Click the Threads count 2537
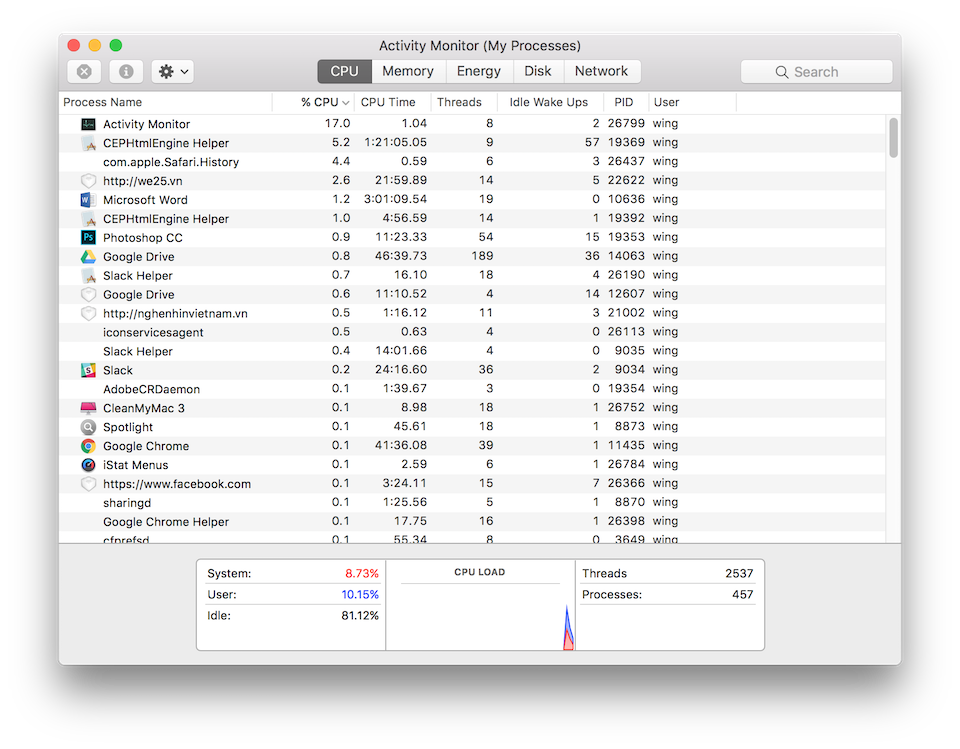Image resolution: width=960 pixels, height=749 pixels. pos(739,574)
